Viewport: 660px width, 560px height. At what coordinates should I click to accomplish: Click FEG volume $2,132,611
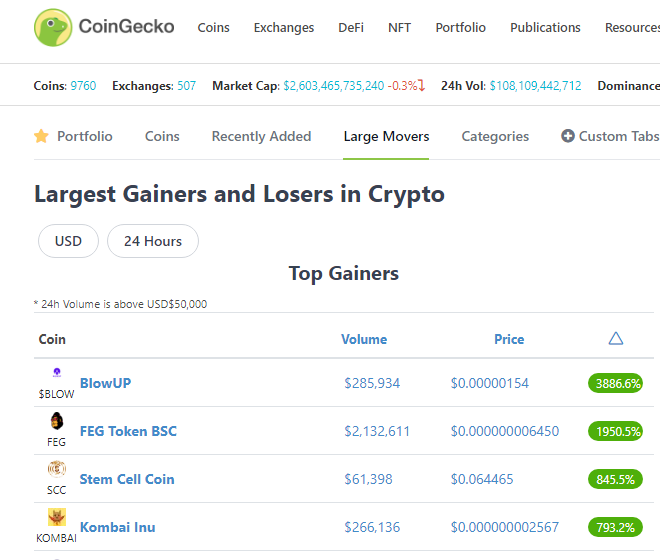pos(377,431)
